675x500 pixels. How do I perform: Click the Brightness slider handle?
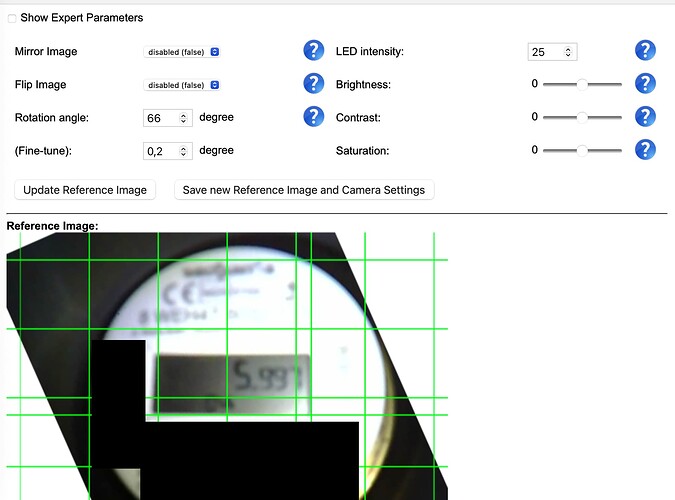click(582, 85)
